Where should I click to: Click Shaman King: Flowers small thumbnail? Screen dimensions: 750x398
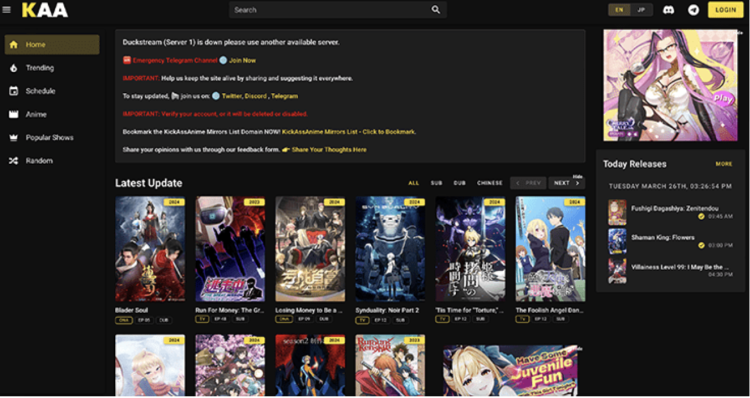click(x=617, y=242)
